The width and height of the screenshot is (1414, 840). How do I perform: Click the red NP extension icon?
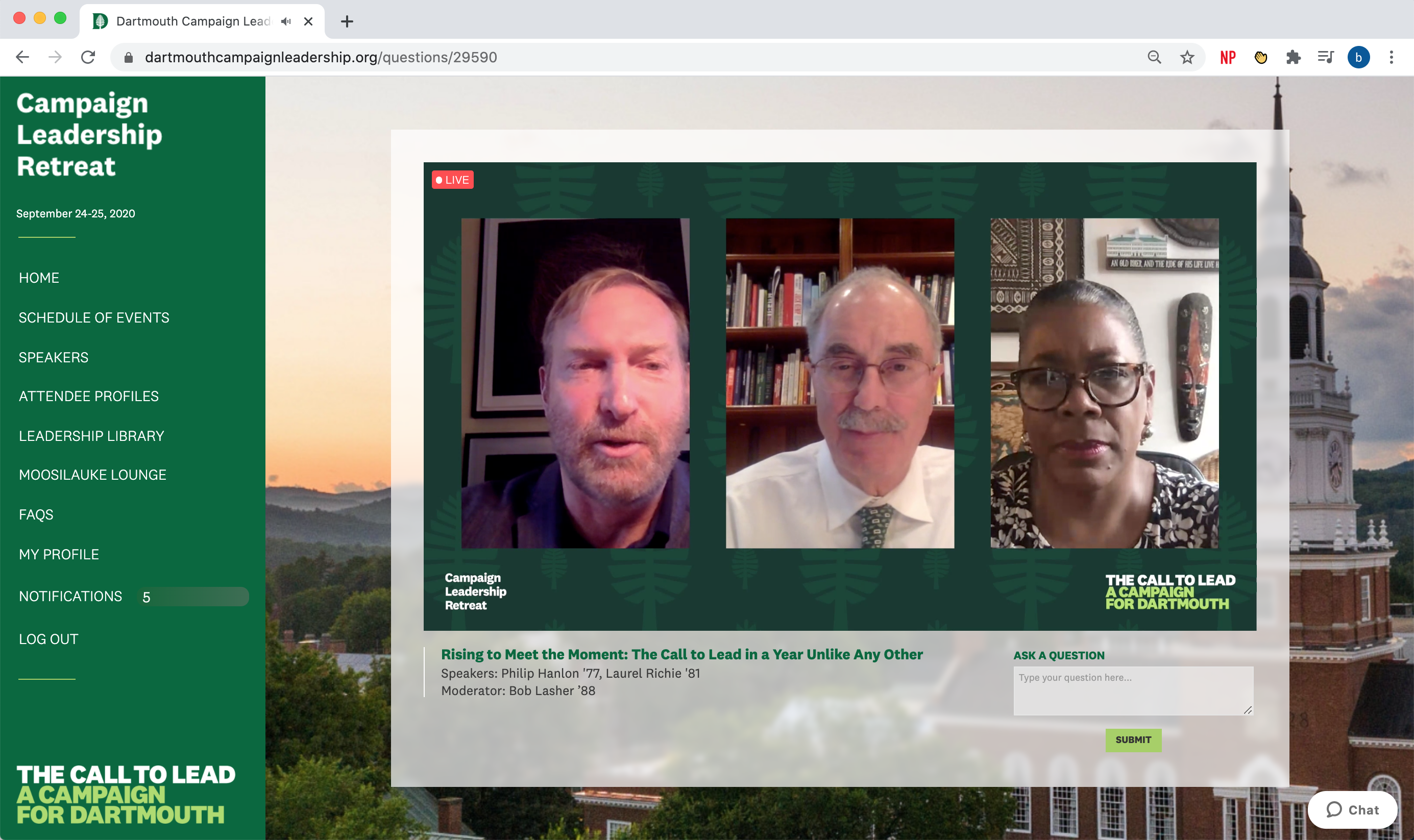tap(1227, 57)
